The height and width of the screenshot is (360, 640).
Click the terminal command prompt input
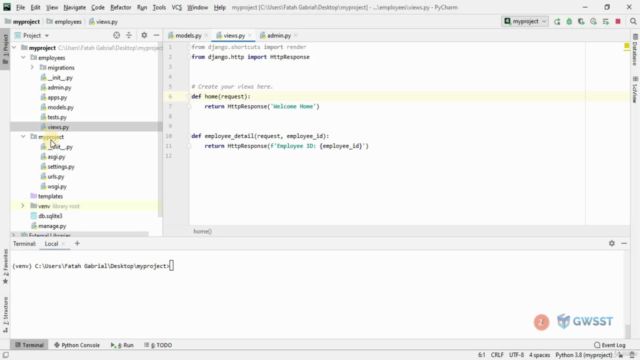click(x=171, y=266)
